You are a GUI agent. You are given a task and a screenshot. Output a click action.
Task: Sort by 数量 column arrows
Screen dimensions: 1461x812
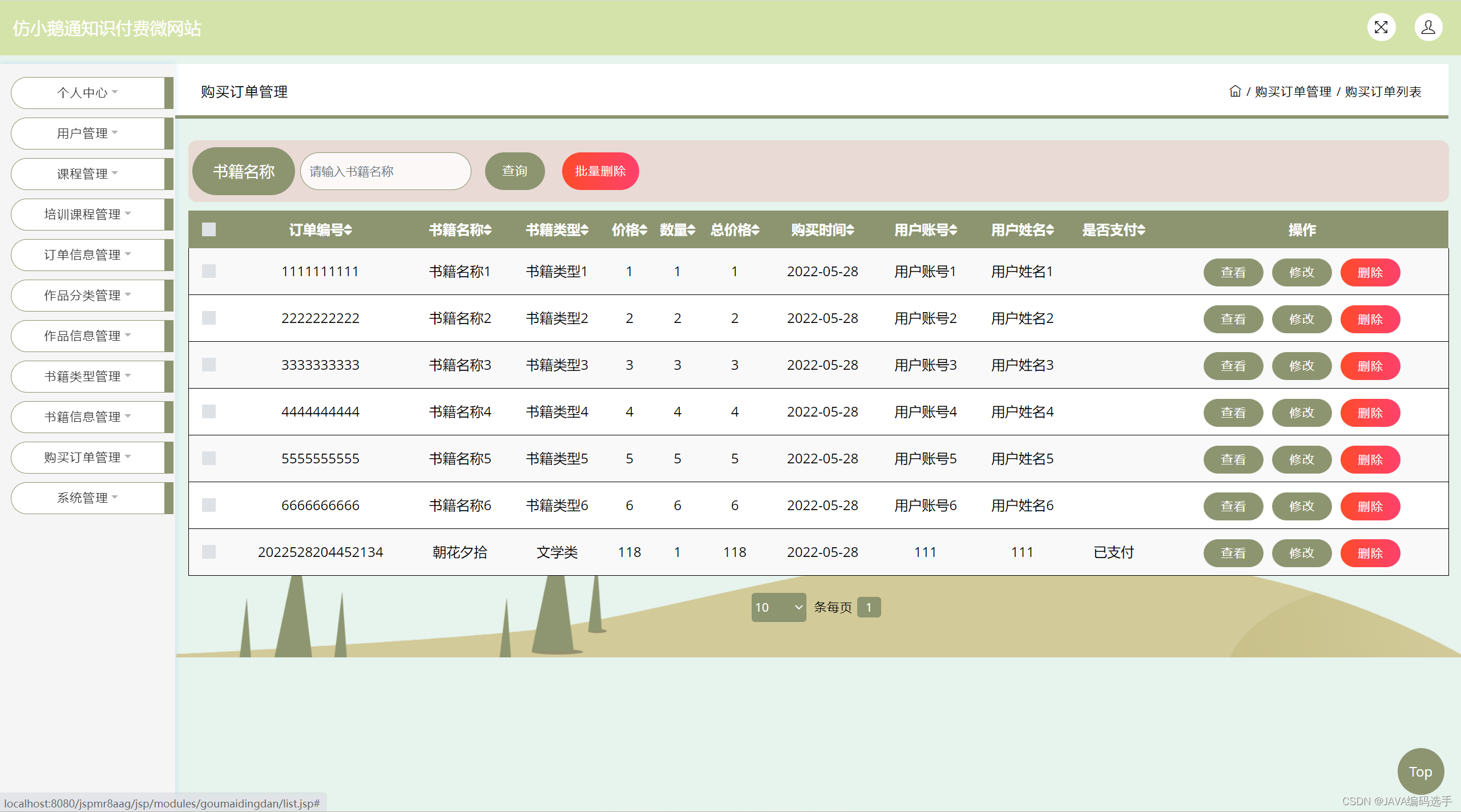tap(691, 230)
